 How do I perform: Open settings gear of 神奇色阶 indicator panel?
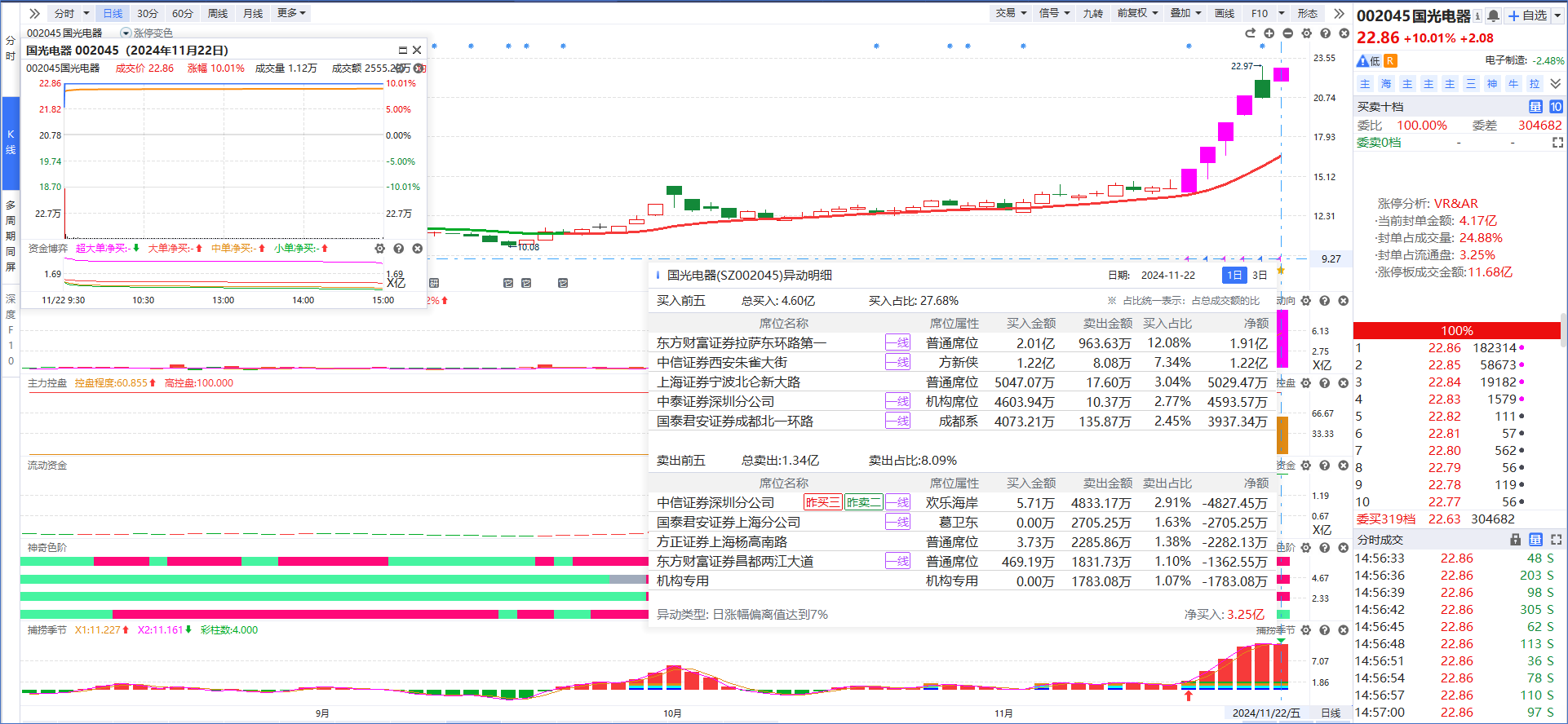(1305, 548)
